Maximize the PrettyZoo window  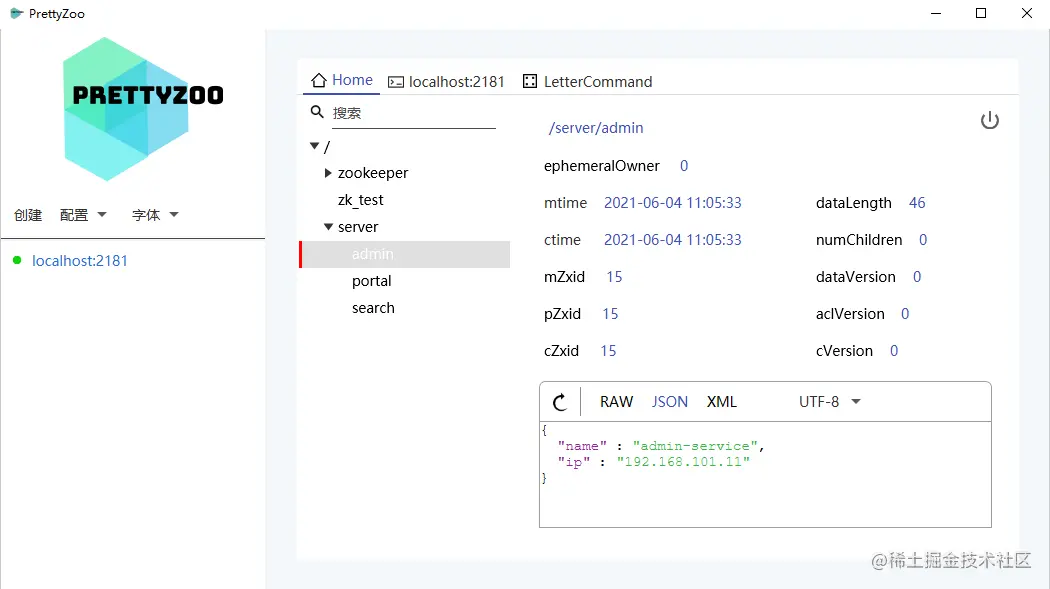click(981, 13)
